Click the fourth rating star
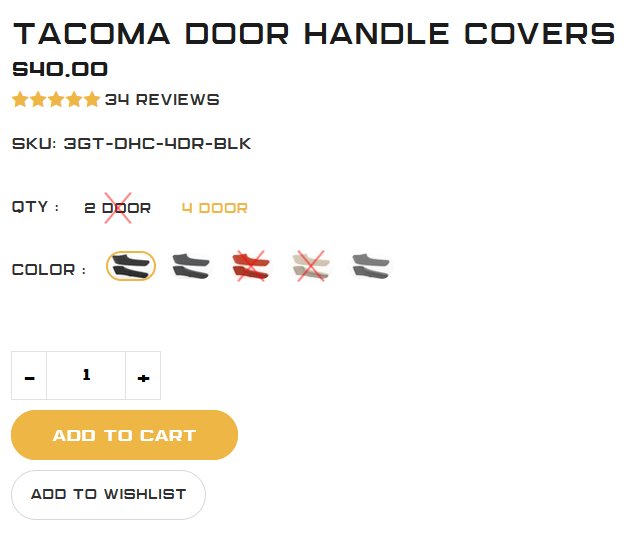Screen dimensions: 626x537 click(74, 99)
